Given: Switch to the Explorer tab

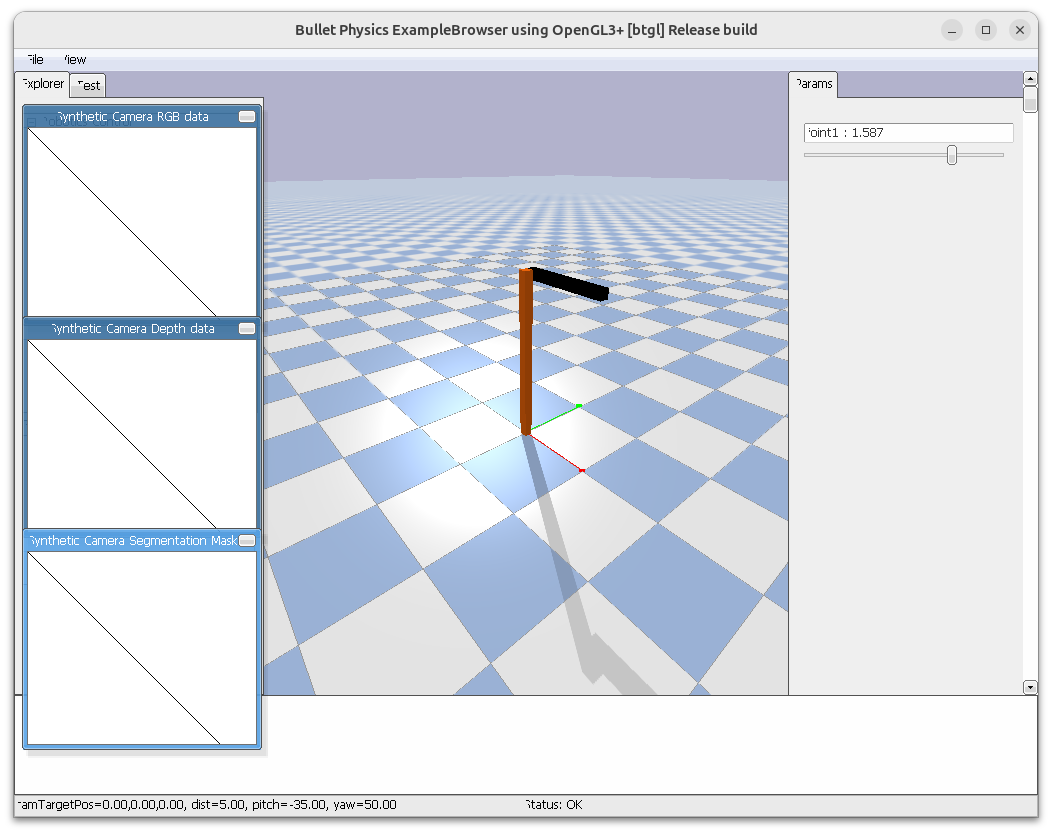Looking at the screenshot, I should [x=42, y=84].
